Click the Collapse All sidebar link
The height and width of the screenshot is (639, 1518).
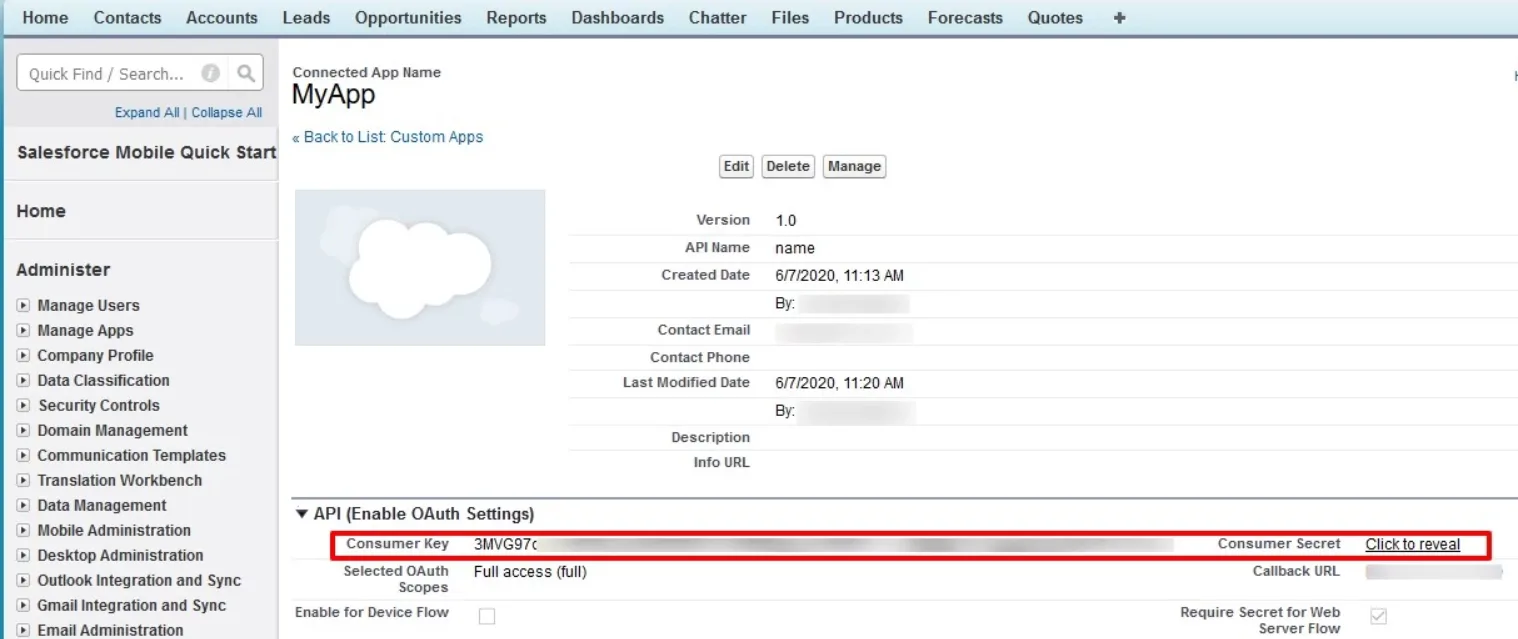(226, 112)
